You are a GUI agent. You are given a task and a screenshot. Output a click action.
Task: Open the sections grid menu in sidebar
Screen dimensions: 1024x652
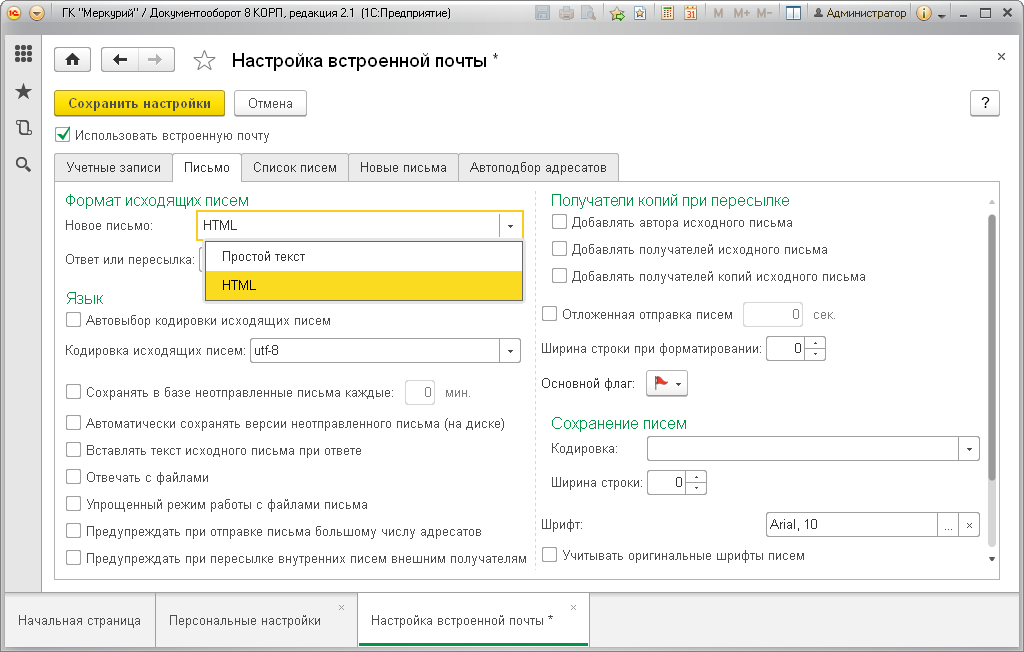(x=24, y=54)
